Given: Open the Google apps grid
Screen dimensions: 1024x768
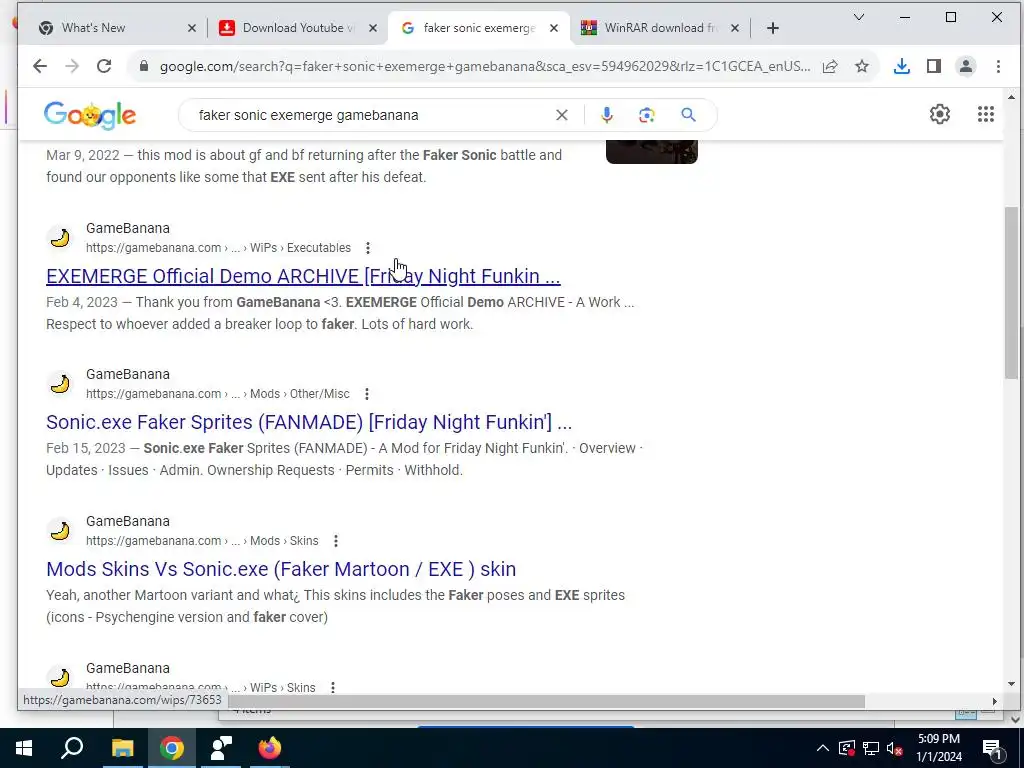Looking at the screenshot, I should click(x=985, y=114).
